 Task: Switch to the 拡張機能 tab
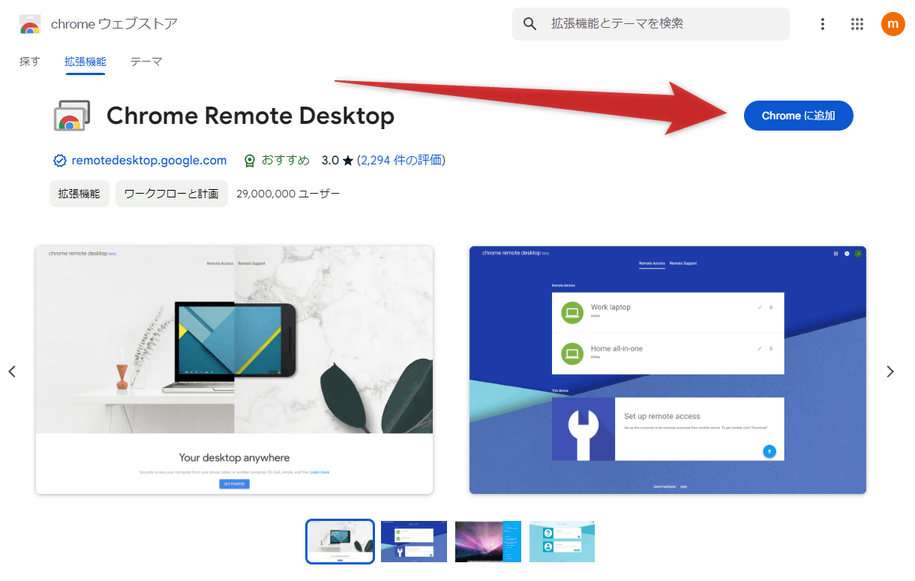point(85,61)
